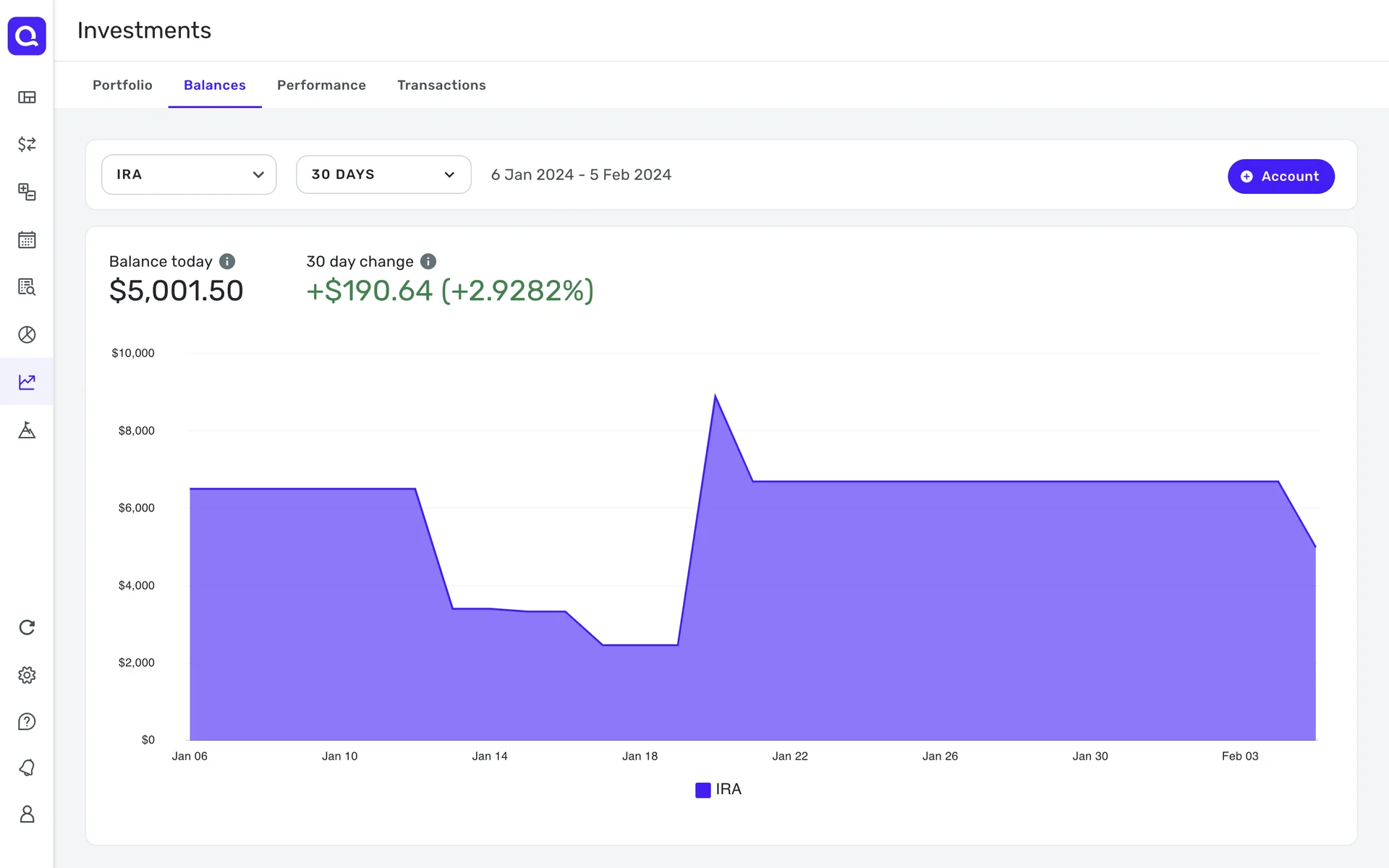Viewport: 1389px width, 868px height.
Task: Switch to the Performance tab
Action: [x=321, y=85]
